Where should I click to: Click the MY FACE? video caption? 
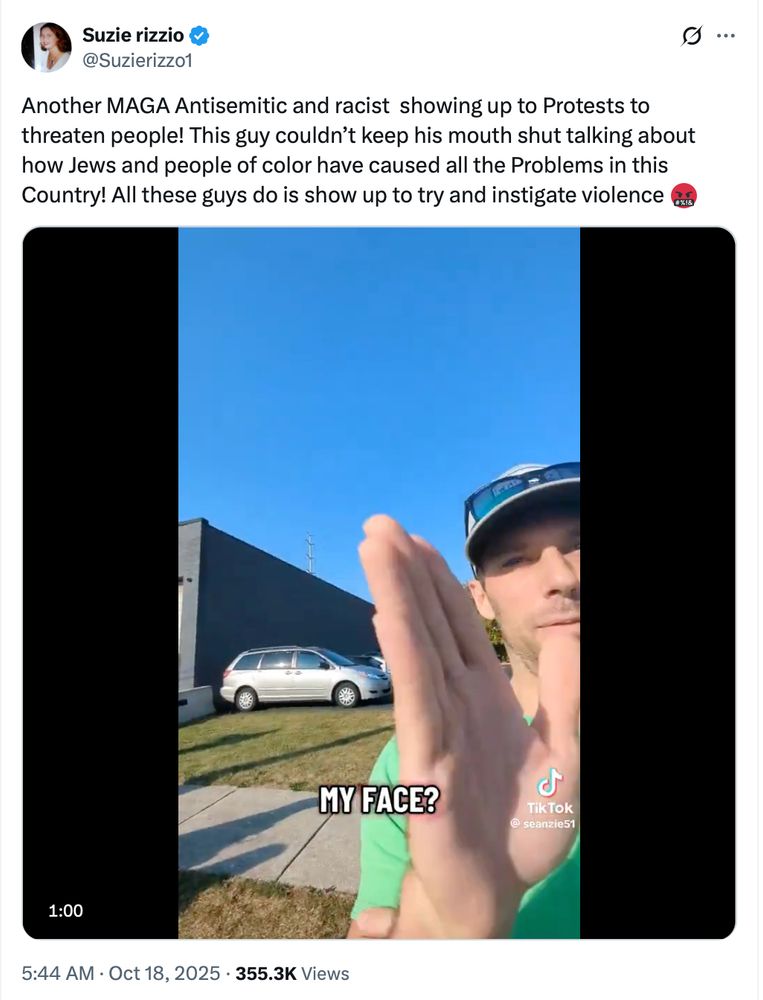(379, 800)
